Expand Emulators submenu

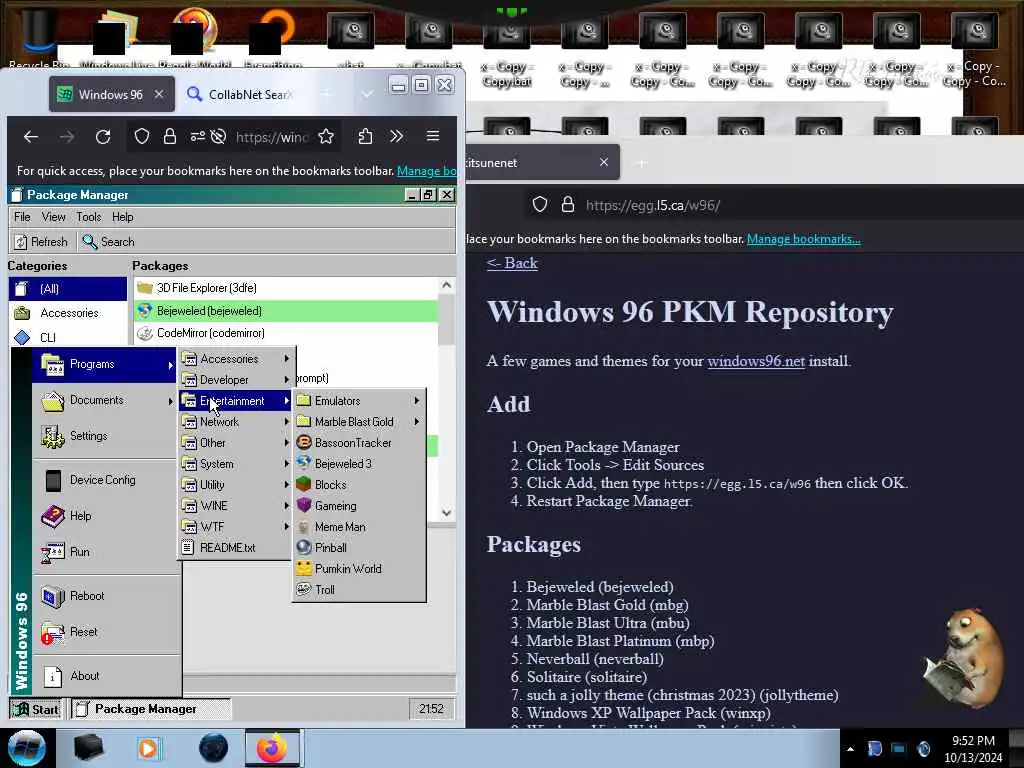(359, 401)
